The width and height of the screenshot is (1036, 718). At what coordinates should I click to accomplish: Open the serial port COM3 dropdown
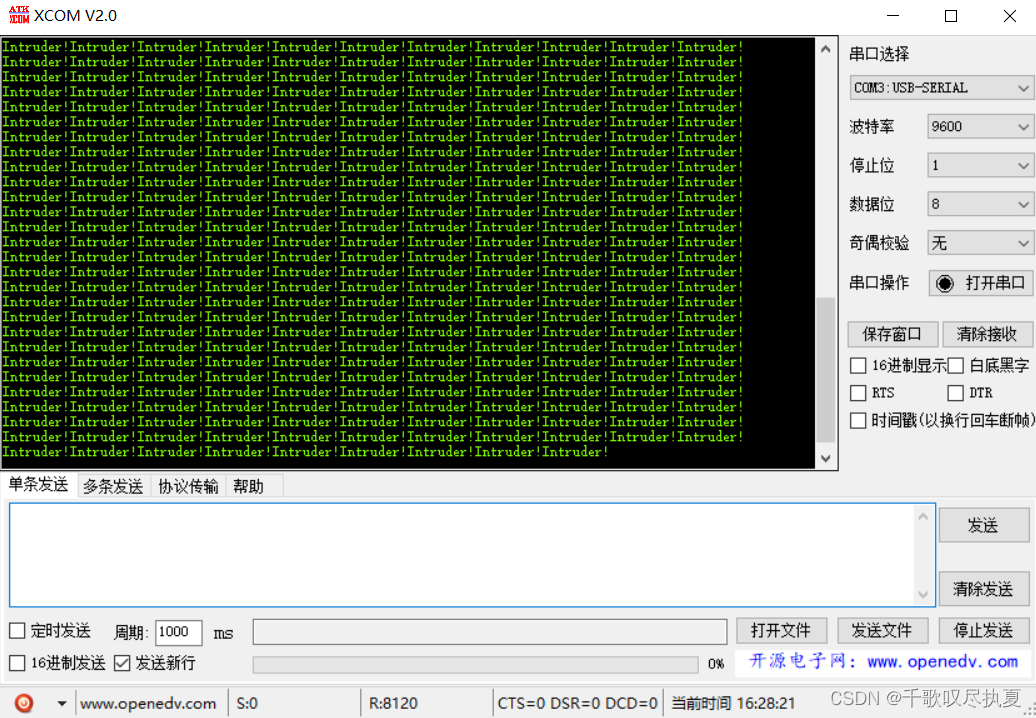pyautogui.click(x=942, y=88)
